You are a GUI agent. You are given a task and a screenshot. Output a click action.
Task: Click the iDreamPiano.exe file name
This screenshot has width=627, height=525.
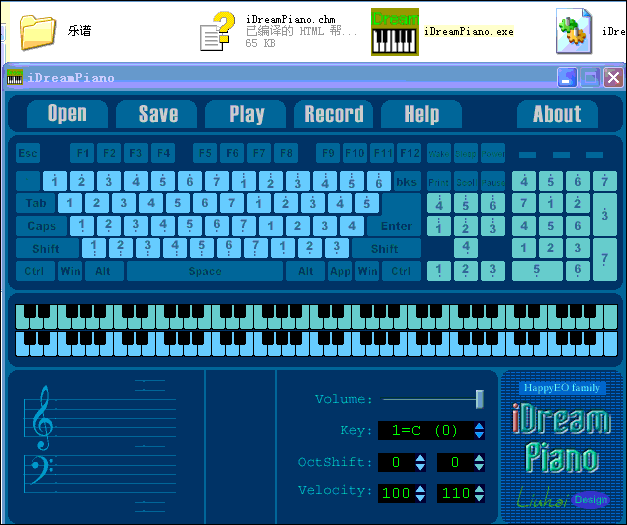pos(469,32)
